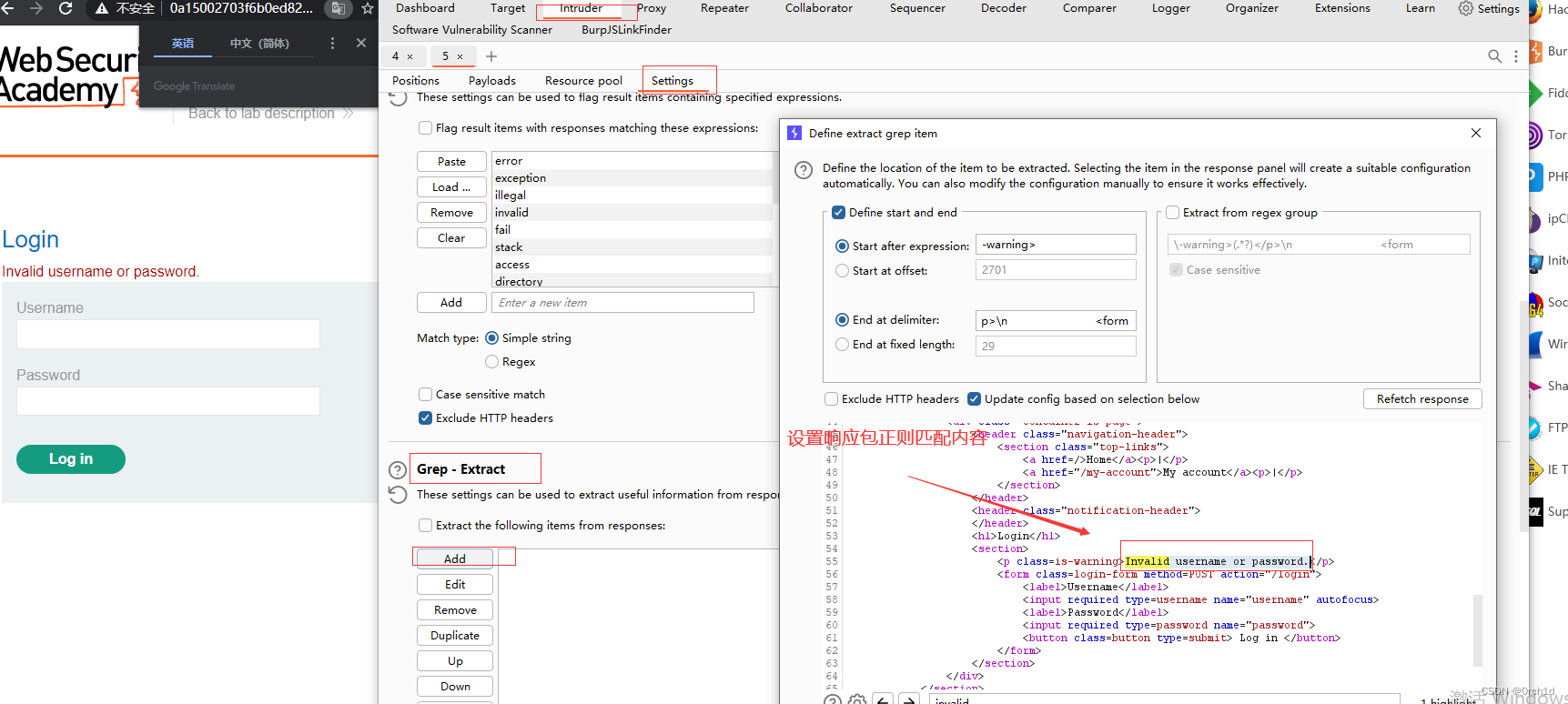Reset Grep - Extract settings to default
Viewport: 1568px width, 704px height.
(x=398, y=495)
